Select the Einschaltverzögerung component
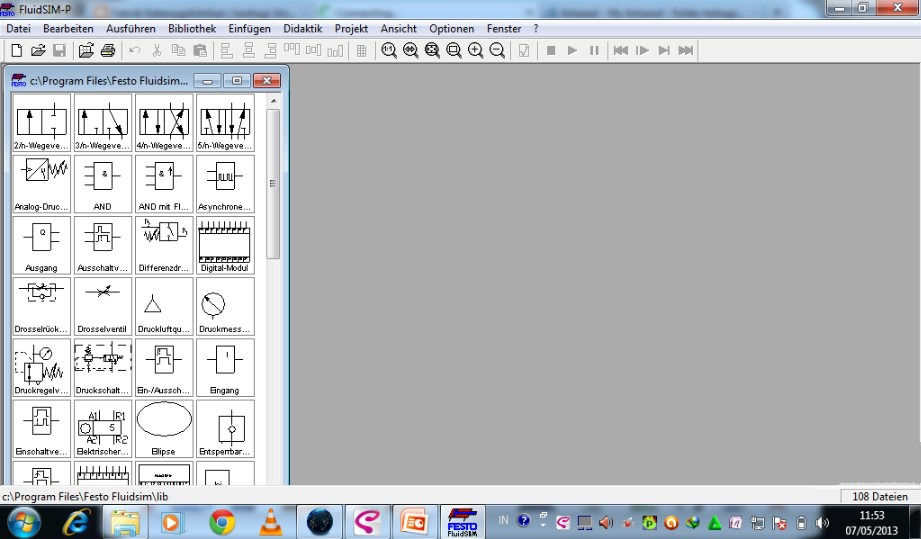This screenshot has width=921, height=539. (42, 428)
